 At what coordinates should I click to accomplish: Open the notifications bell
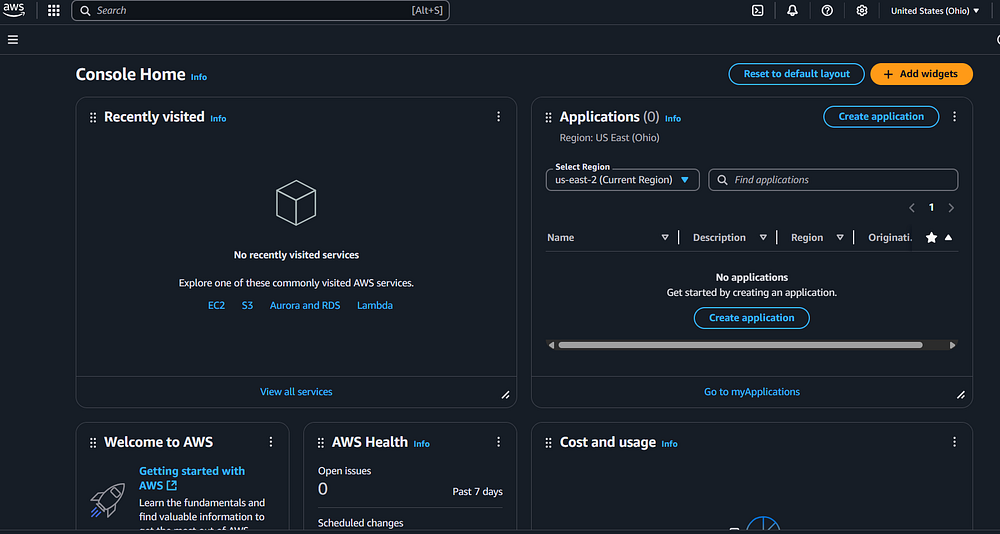pos(793,11)
